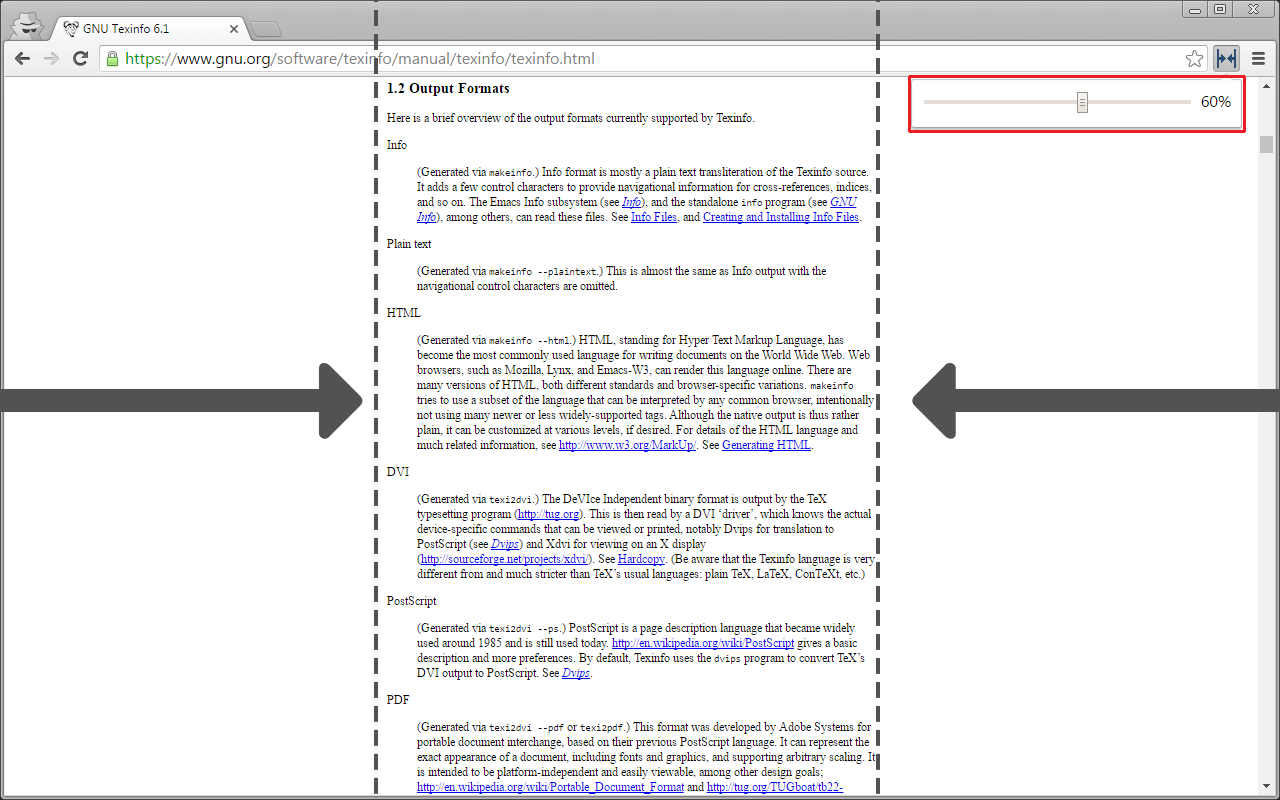This screenshot has width=1280, height=800.
Task: Maximize the Chrome window
Action: (x=1219, y=9)
